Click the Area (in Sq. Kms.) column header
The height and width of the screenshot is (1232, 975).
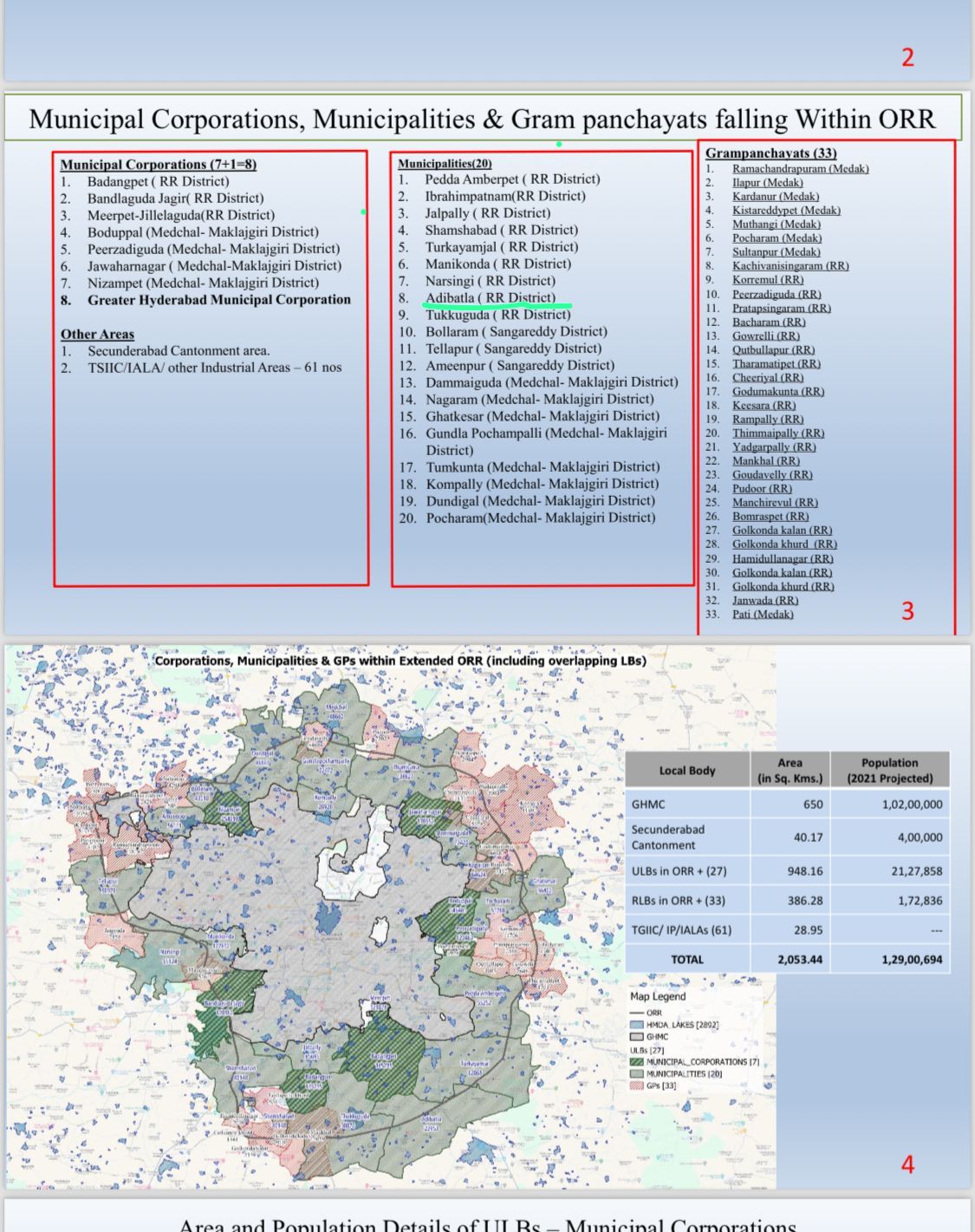coord(790,770)
